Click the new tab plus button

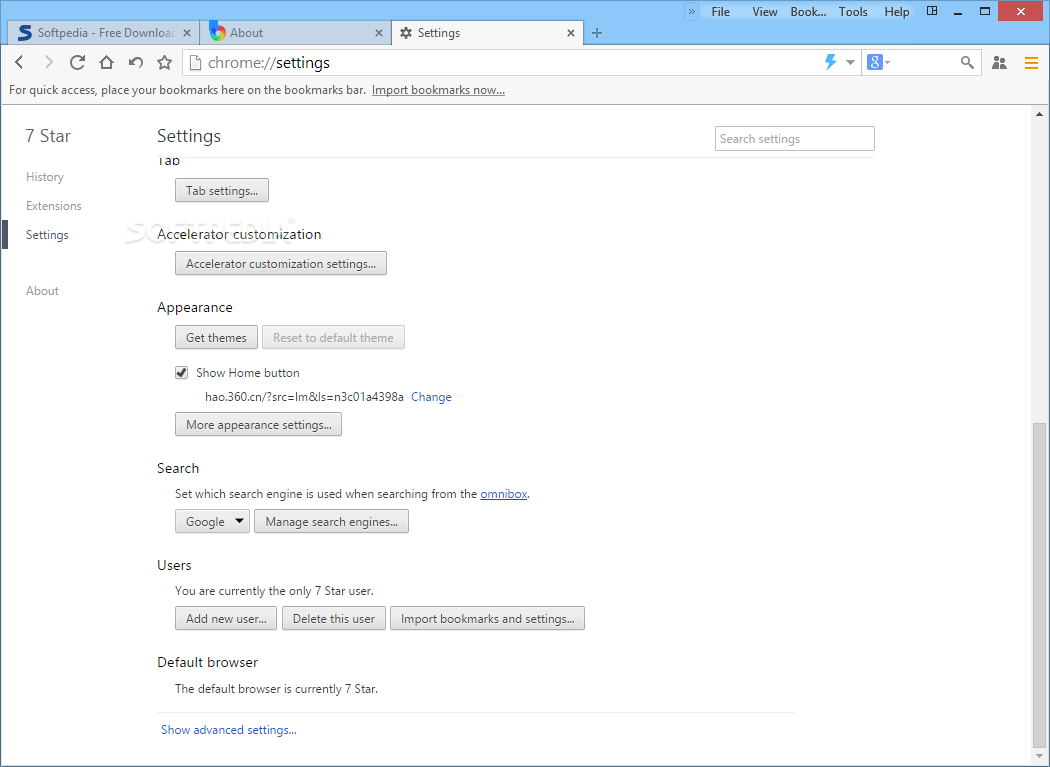pyautogui.click(x=597, y=33)
